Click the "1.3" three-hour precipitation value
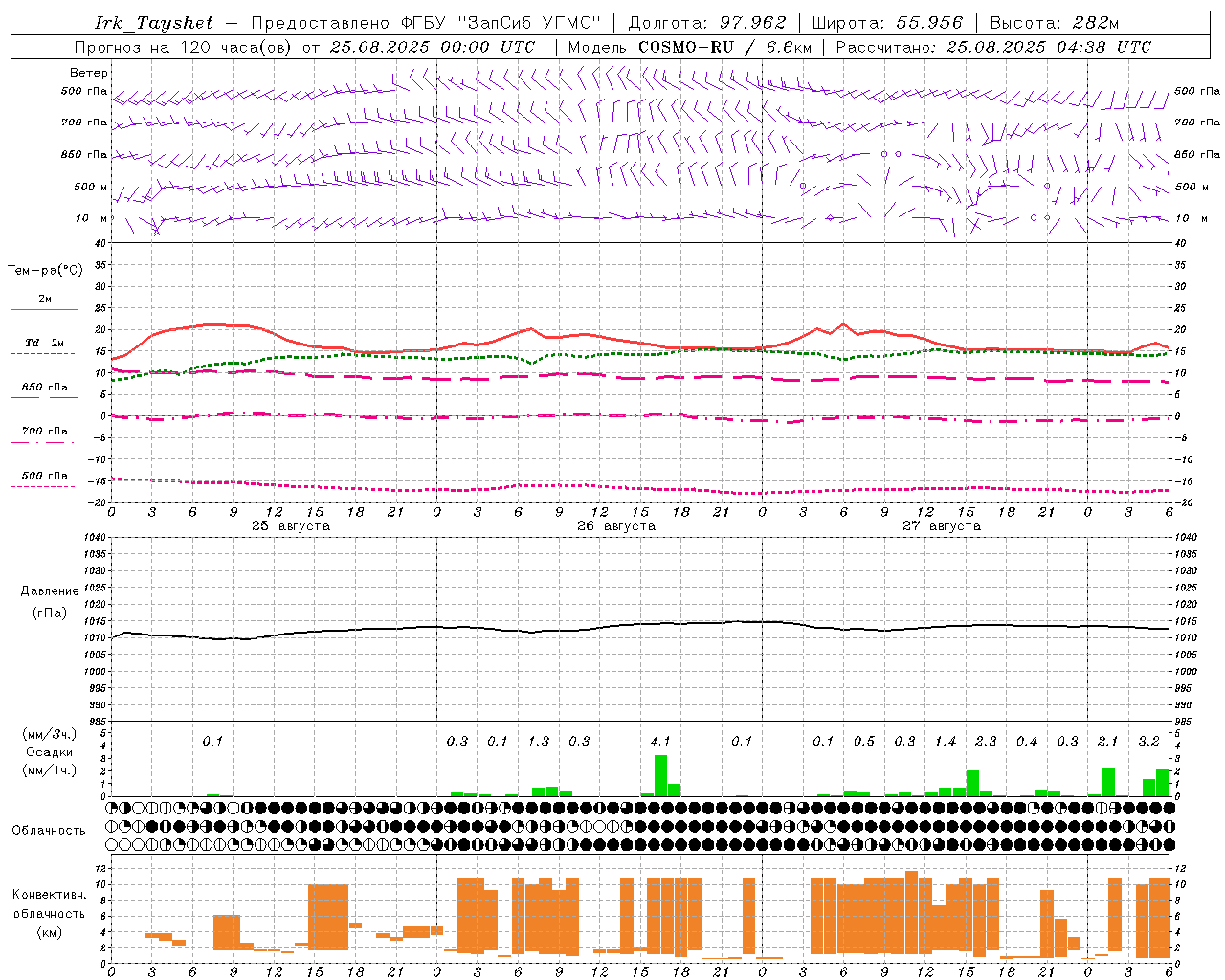This screenshot has width=1225, height=980. pos(539,741)
